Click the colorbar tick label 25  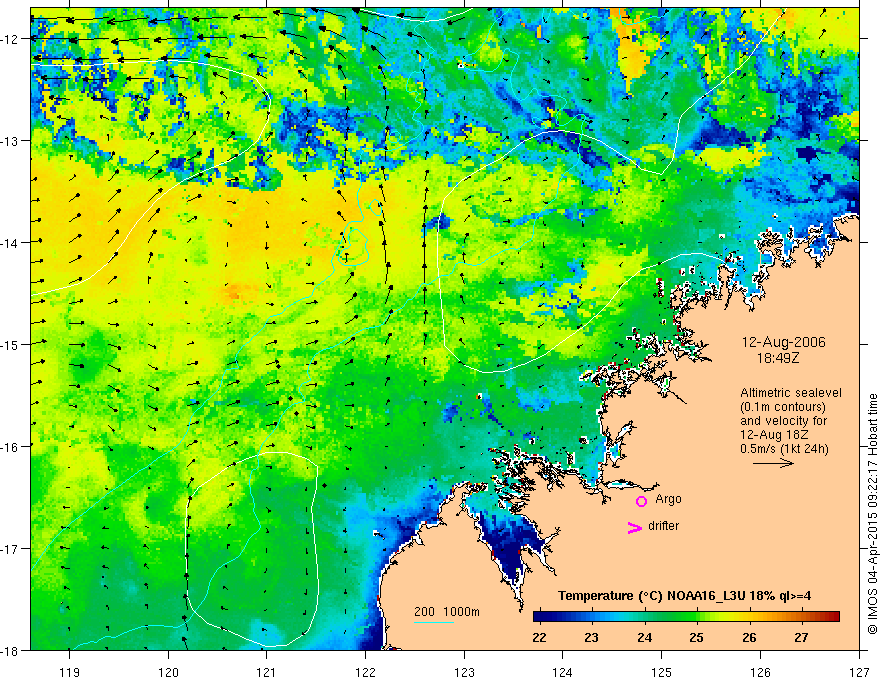click(696, 637)
